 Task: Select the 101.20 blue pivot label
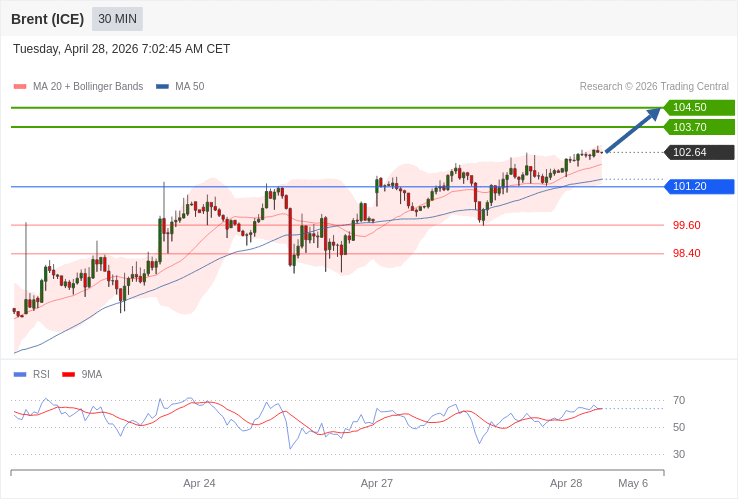click(x=699, y=187)
